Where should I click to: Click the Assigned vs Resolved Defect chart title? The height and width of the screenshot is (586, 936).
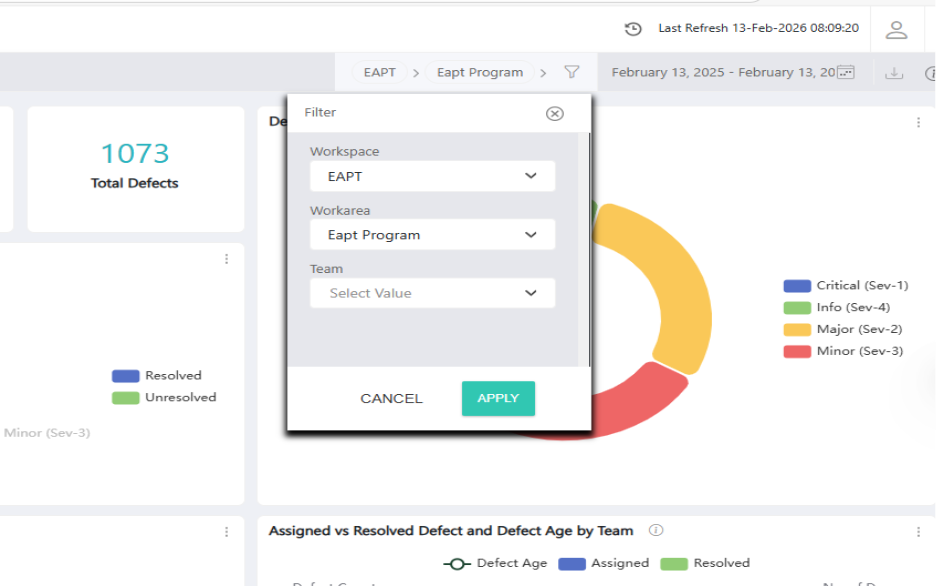pos(451,531)
